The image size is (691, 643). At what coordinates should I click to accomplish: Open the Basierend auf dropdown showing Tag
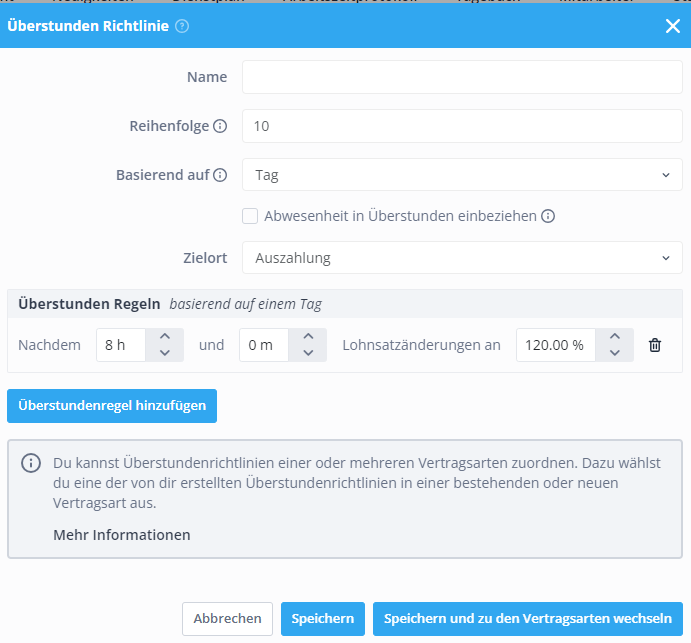coord(462,175)
